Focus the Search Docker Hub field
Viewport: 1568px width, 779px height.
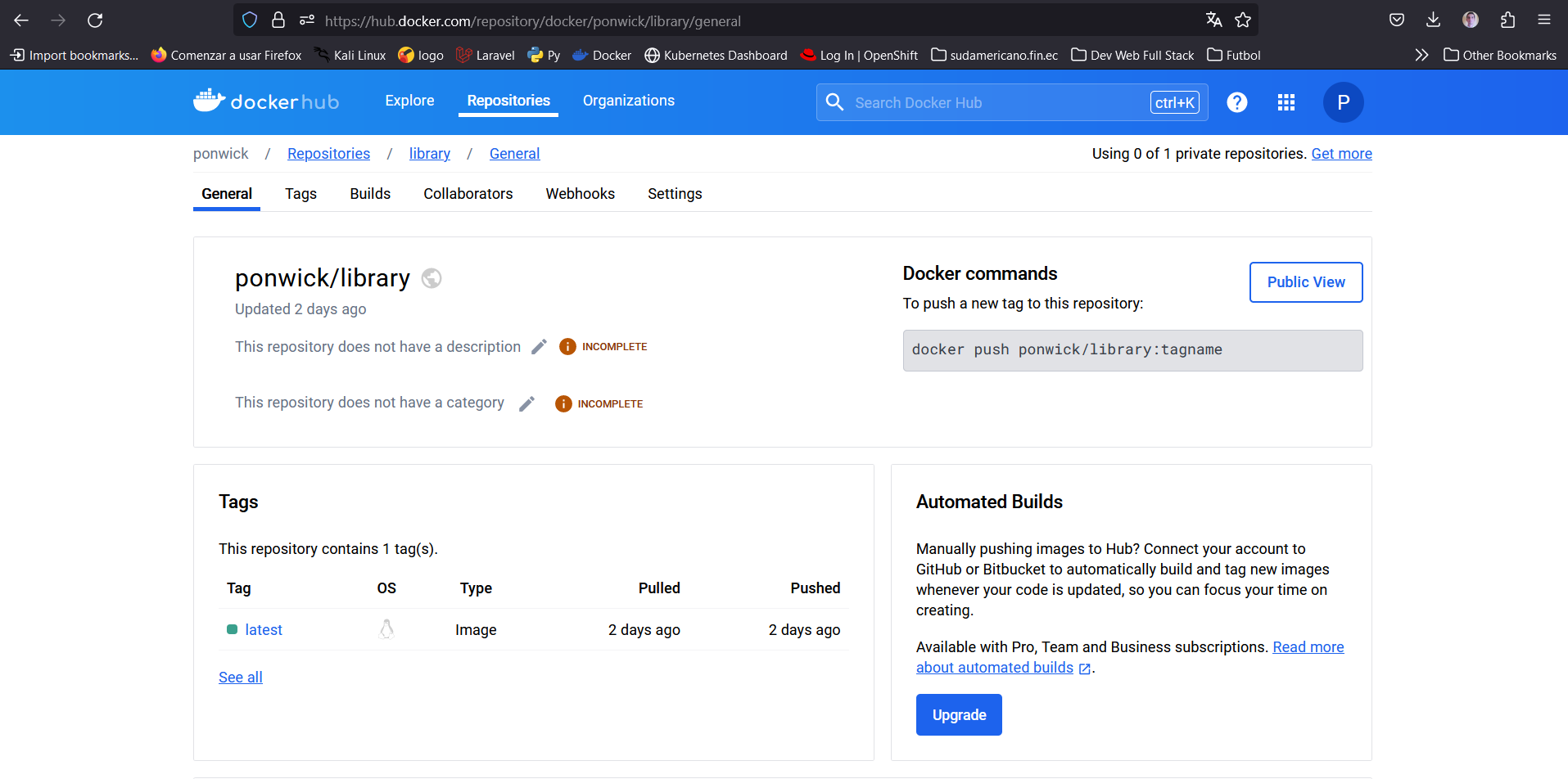pyautogui.click(x=999, y=103)
